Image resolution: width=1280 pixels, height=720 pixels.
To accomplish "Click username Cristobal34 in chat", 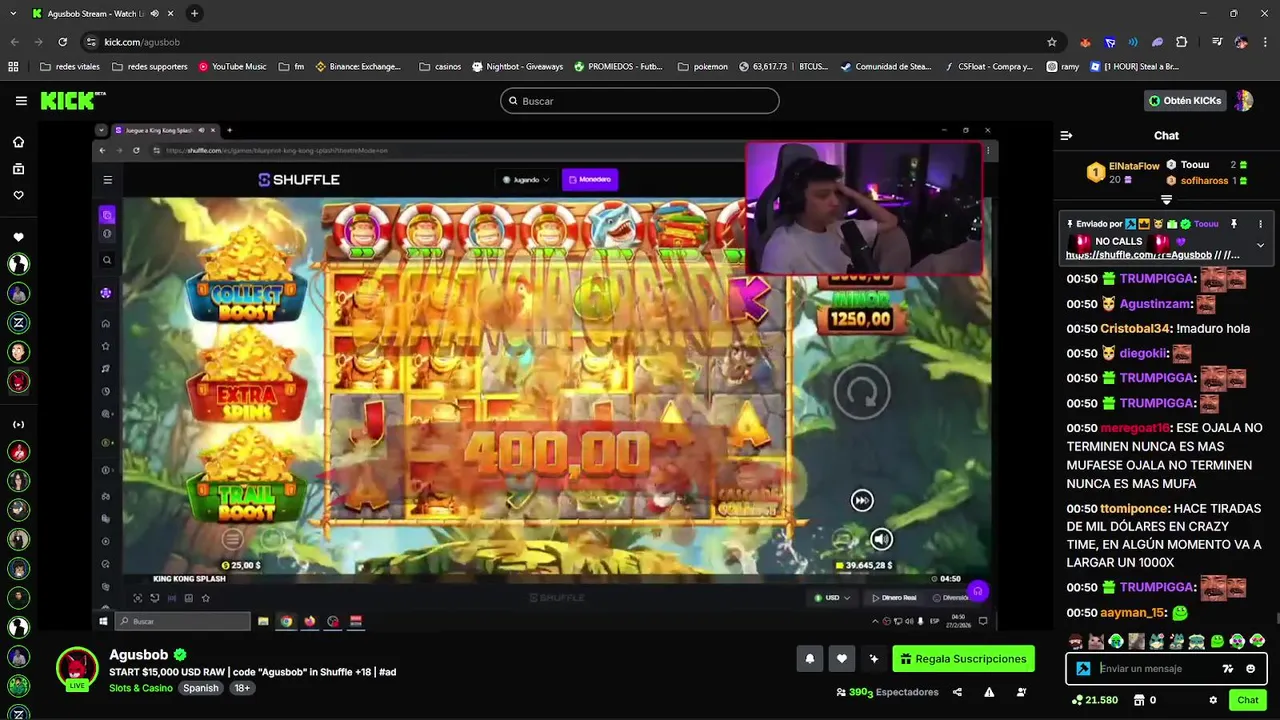I will (x=1135, y=329).
